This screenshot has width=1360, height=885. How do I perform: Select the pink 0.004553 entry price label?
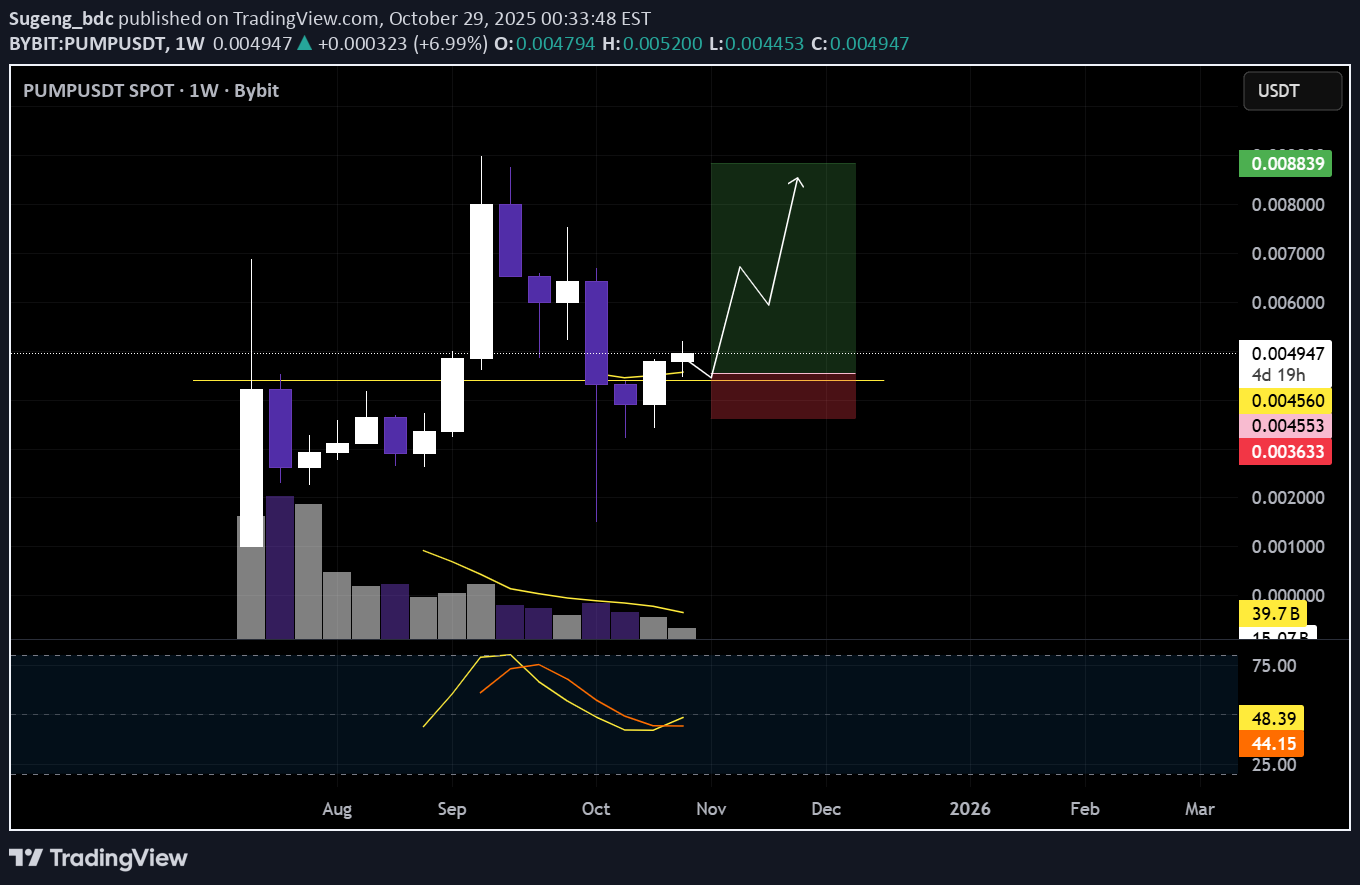pos(1284,426)
